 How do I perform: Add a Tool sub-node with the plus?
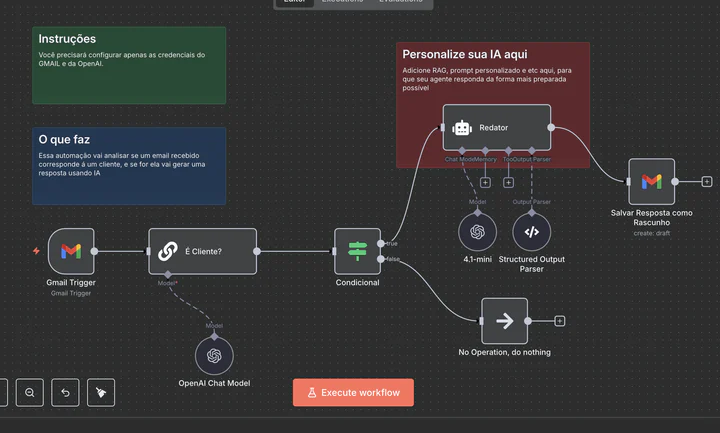point(508,183)
